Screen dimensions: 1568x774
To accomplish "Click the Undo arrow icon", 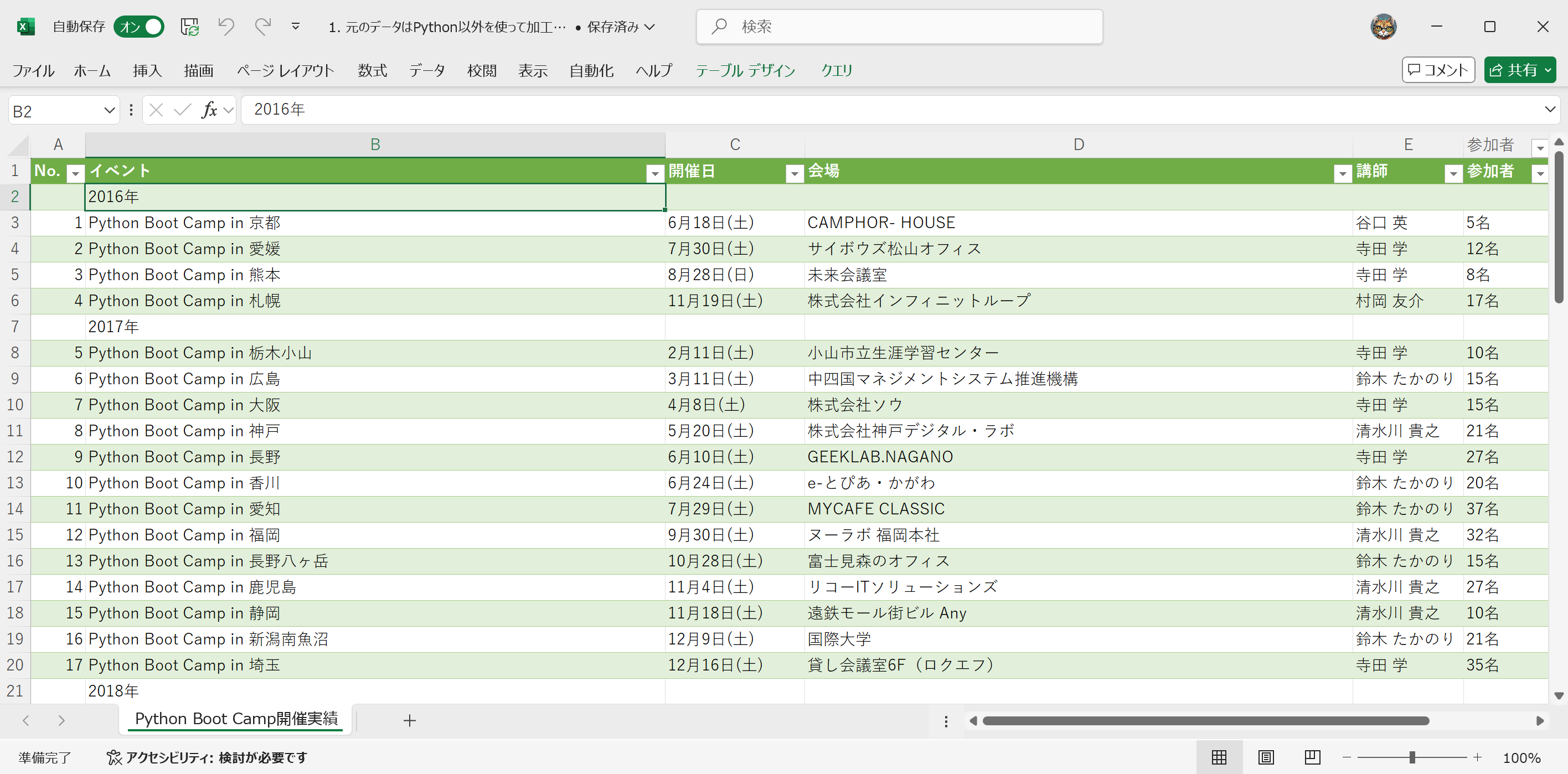I will [x=226, y=27].
